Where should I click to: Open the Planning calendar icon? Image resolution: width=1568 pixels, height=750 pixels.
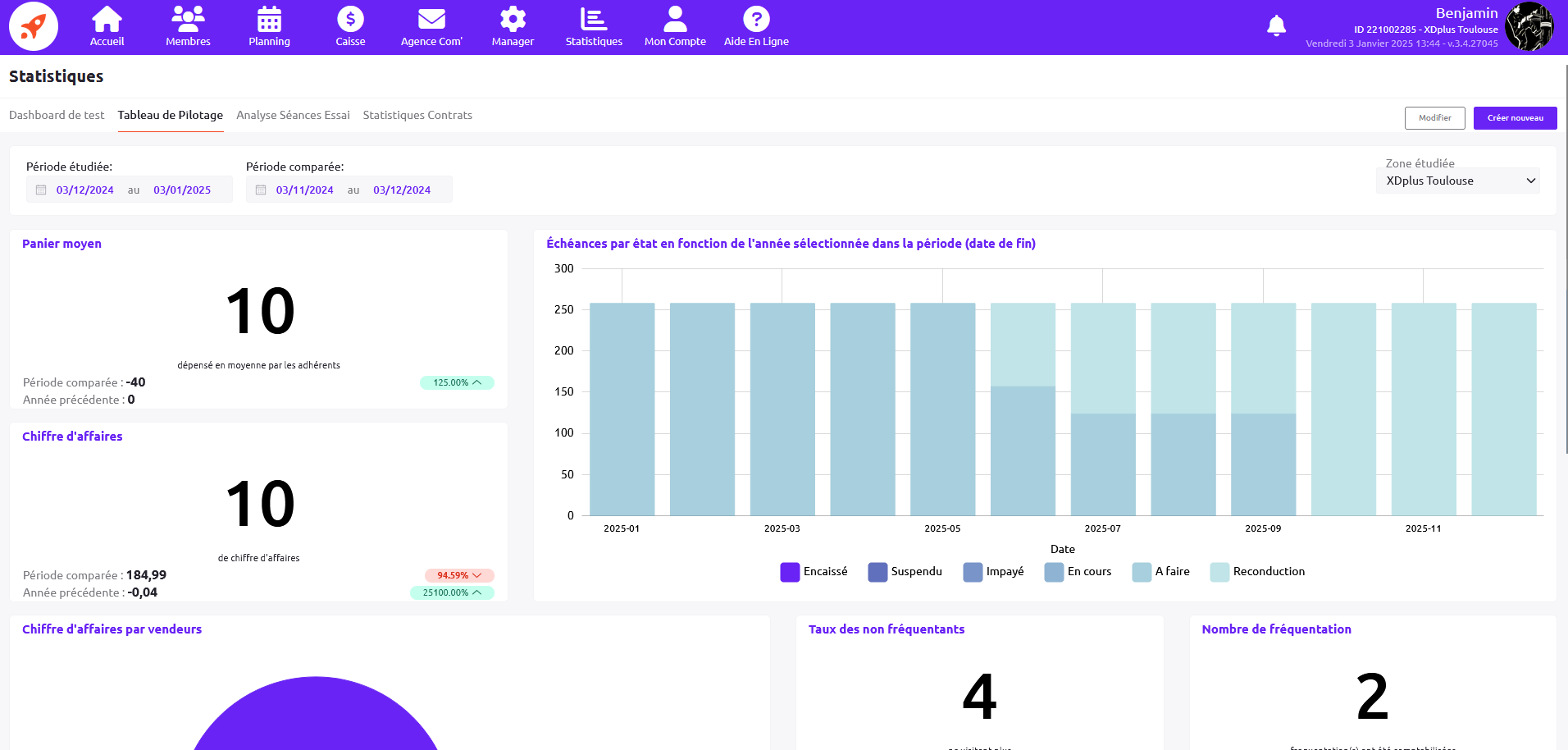[x=269, y=20]
